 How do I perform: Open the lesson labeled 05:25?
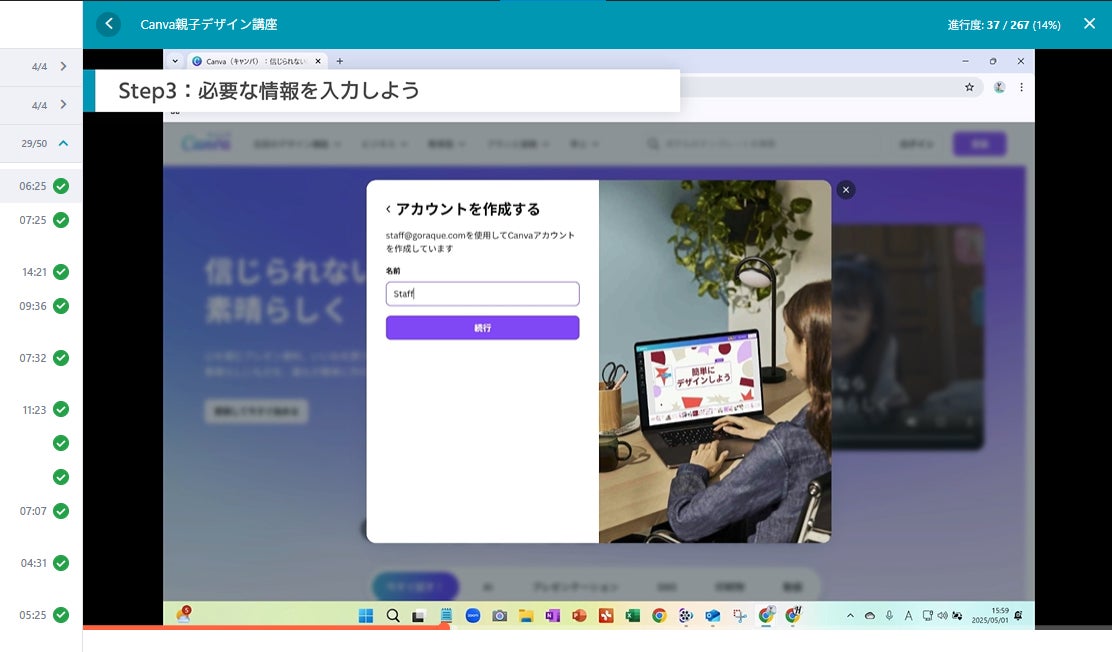(33, 614)
